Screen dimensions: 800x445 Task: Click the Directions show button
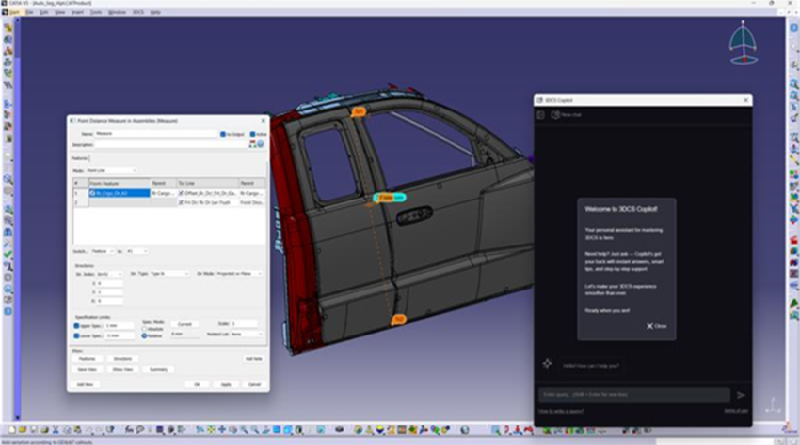coord(122,359)
